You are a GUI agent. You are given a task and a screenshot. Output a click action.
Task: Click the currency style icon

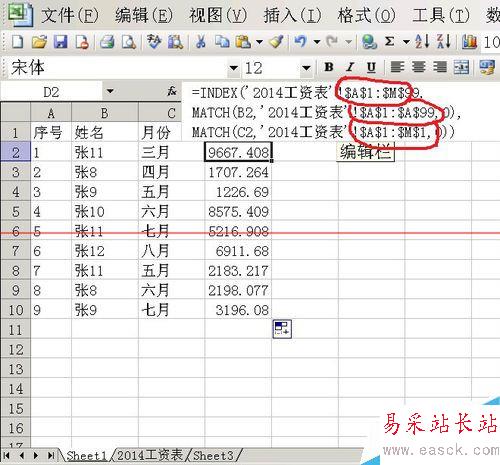point(487,67)
